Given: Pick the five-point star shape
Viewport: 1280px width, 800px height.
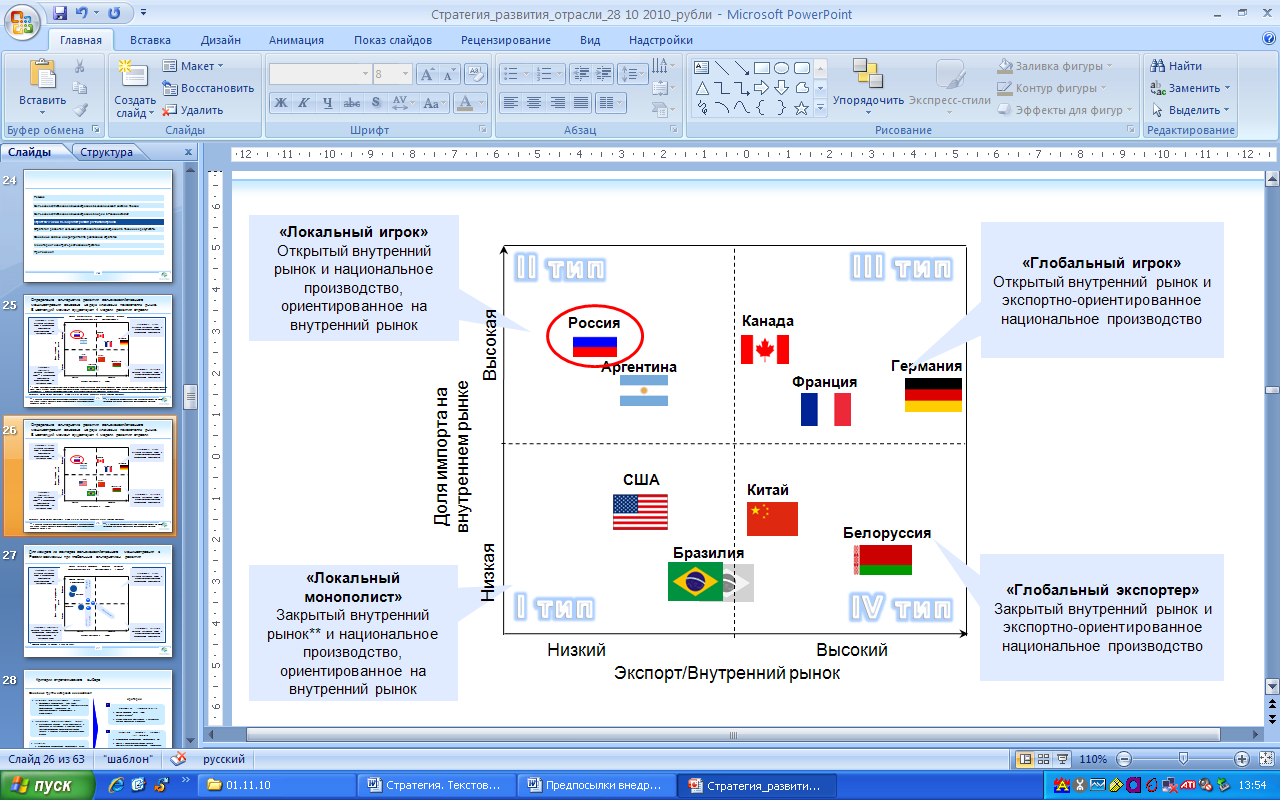Looking at the screenshot, I should [801, 108].
